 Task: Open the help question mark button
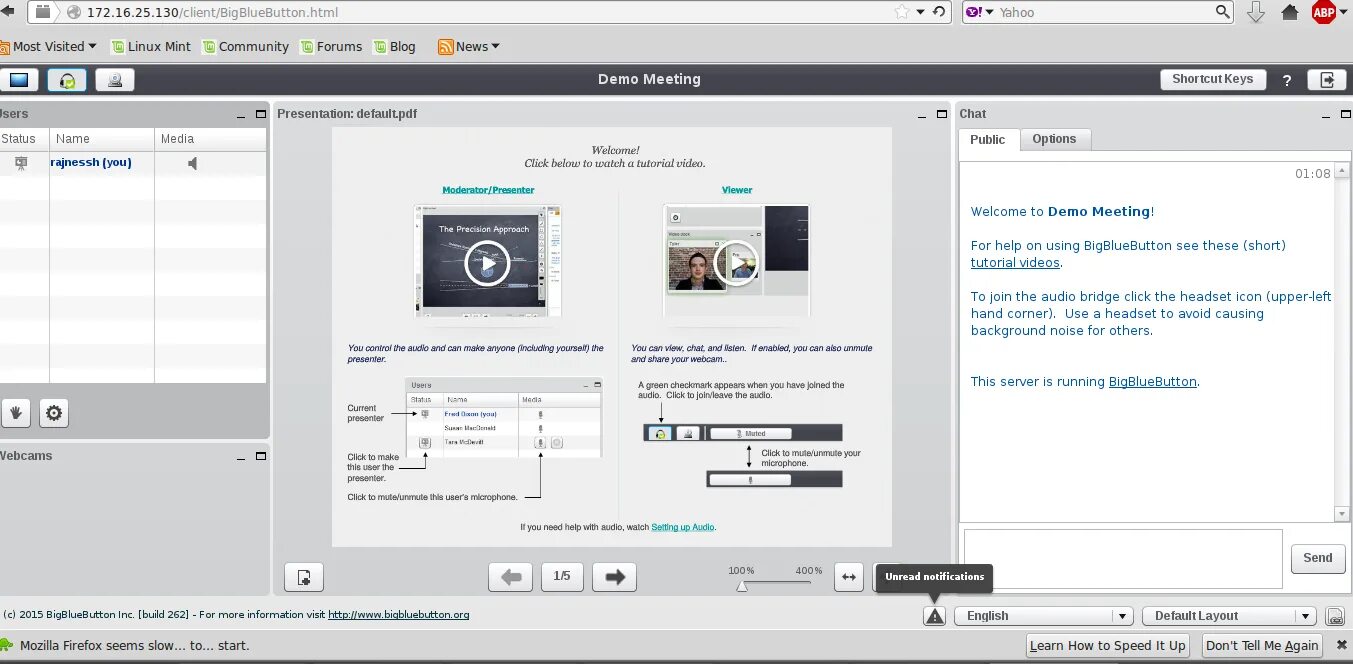click(x=1287, y=80)
